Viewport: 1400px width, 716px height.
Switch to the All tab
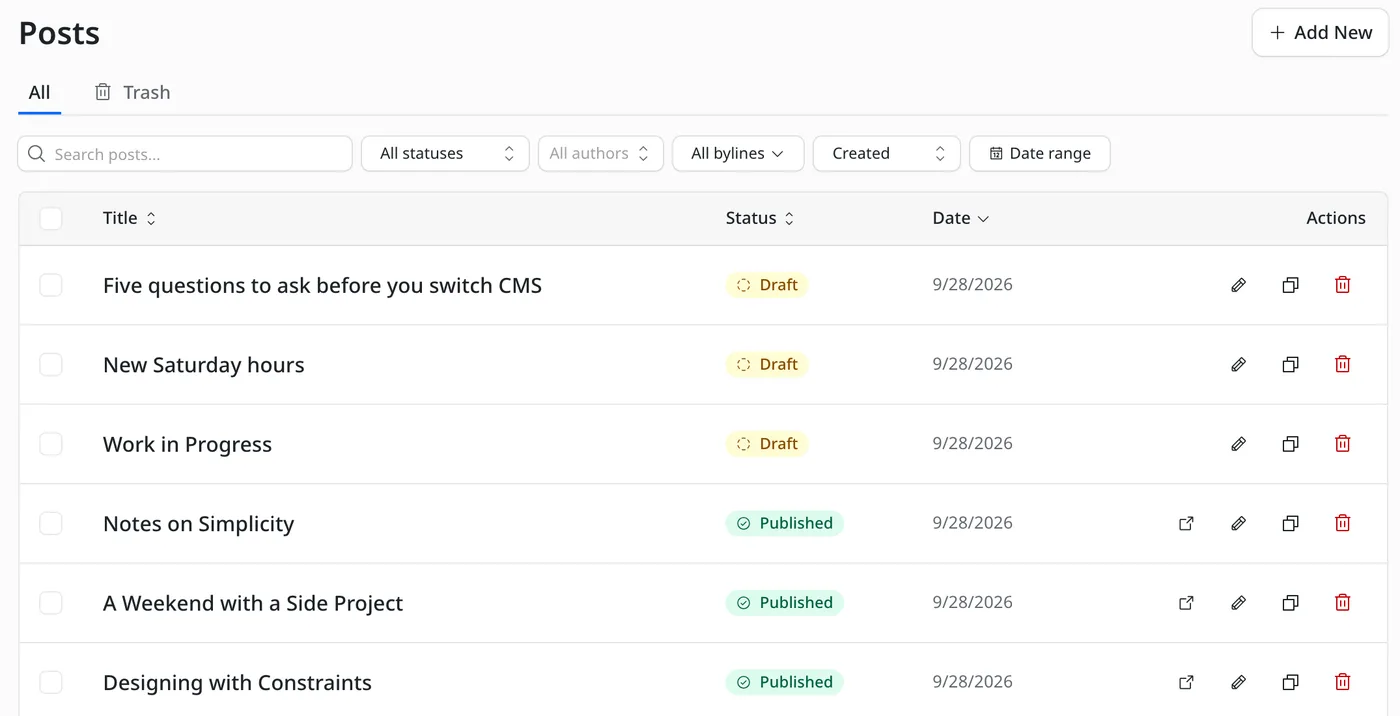[39, 93]
